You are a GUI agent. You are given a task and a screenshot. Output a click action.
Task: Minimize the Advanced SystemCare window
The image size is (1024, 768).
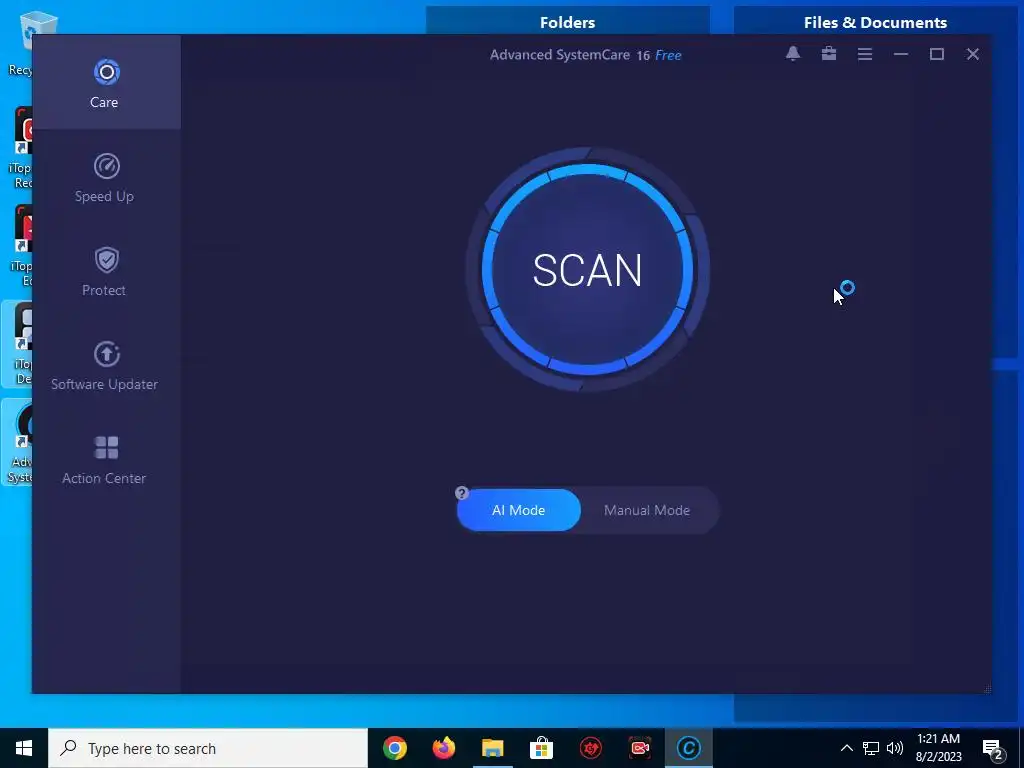click(901, 54)
